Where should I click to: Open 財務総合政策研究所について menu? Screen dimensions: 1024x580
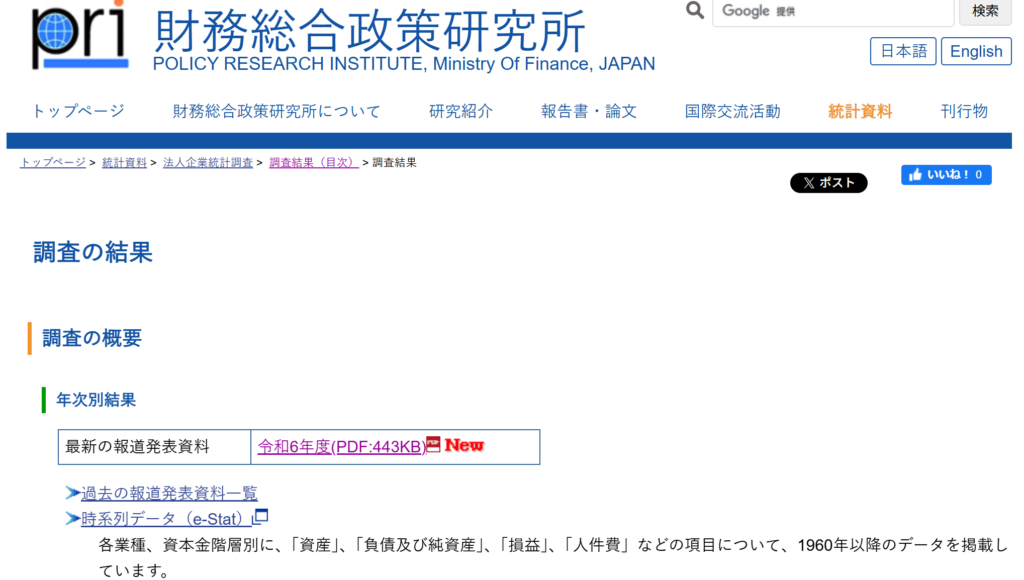[x=277, y=111]
